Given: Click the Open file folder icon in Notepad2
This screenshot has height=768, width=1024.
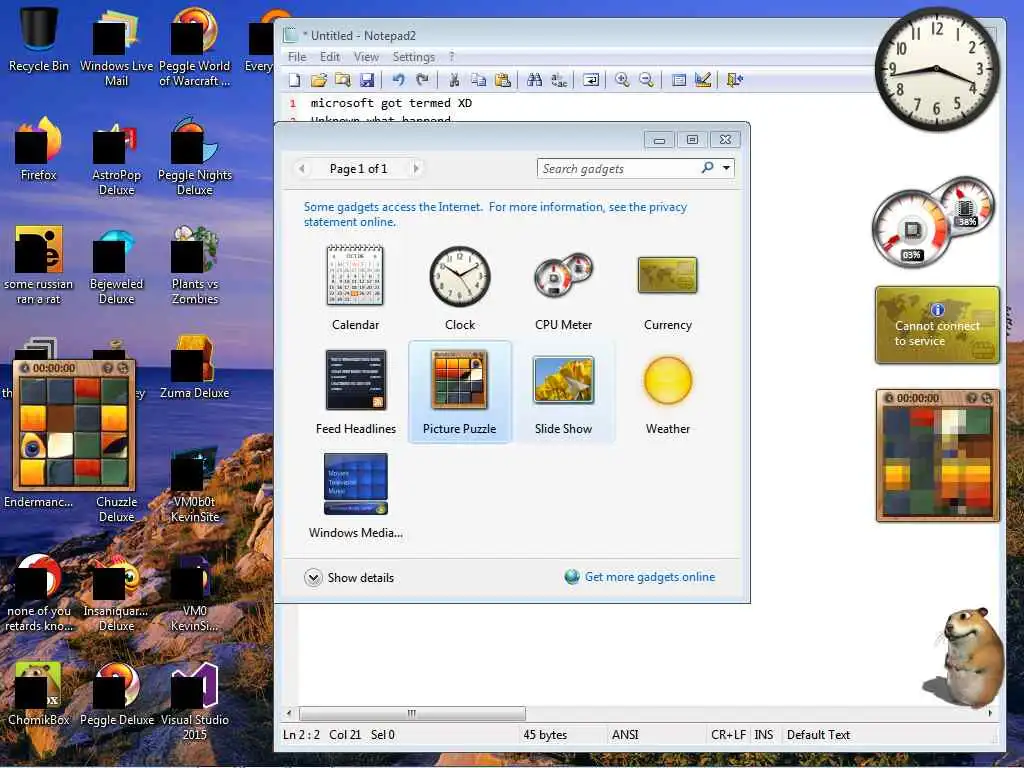Looking at the screenshot, I should pyautogui.click(x=319, y=80).
